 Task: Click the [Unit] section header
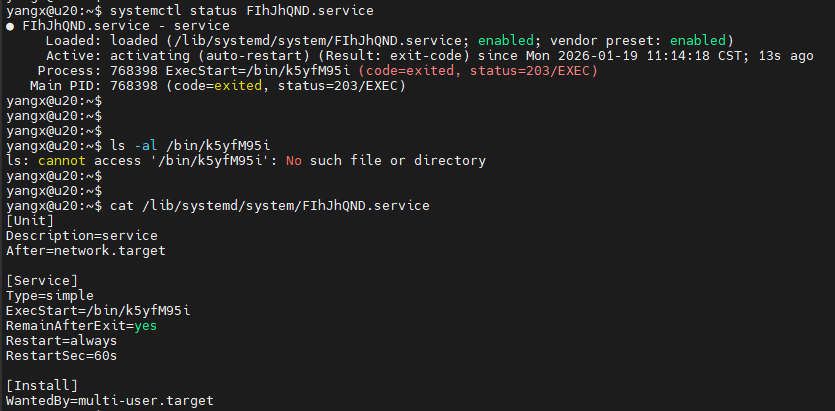point(30,220)
